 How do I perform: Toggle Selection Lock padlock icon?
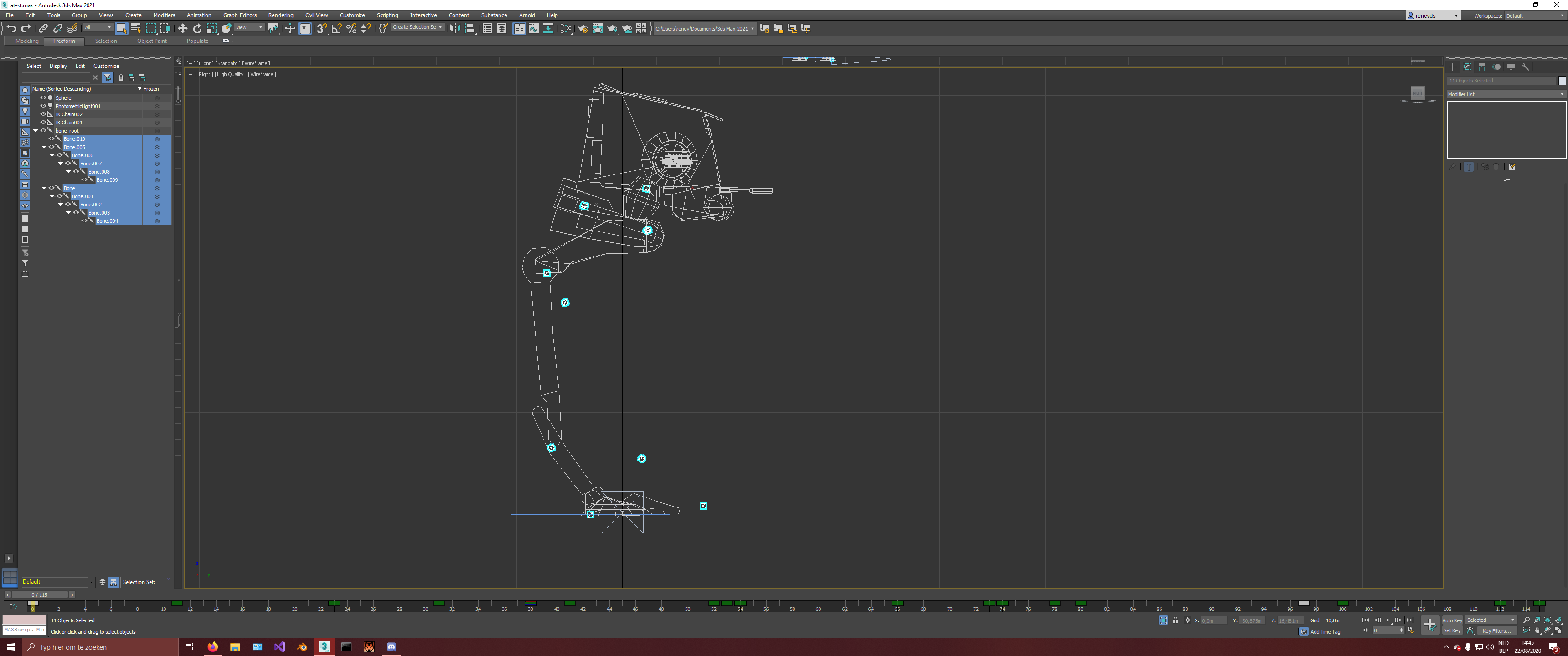point(1176,620)
